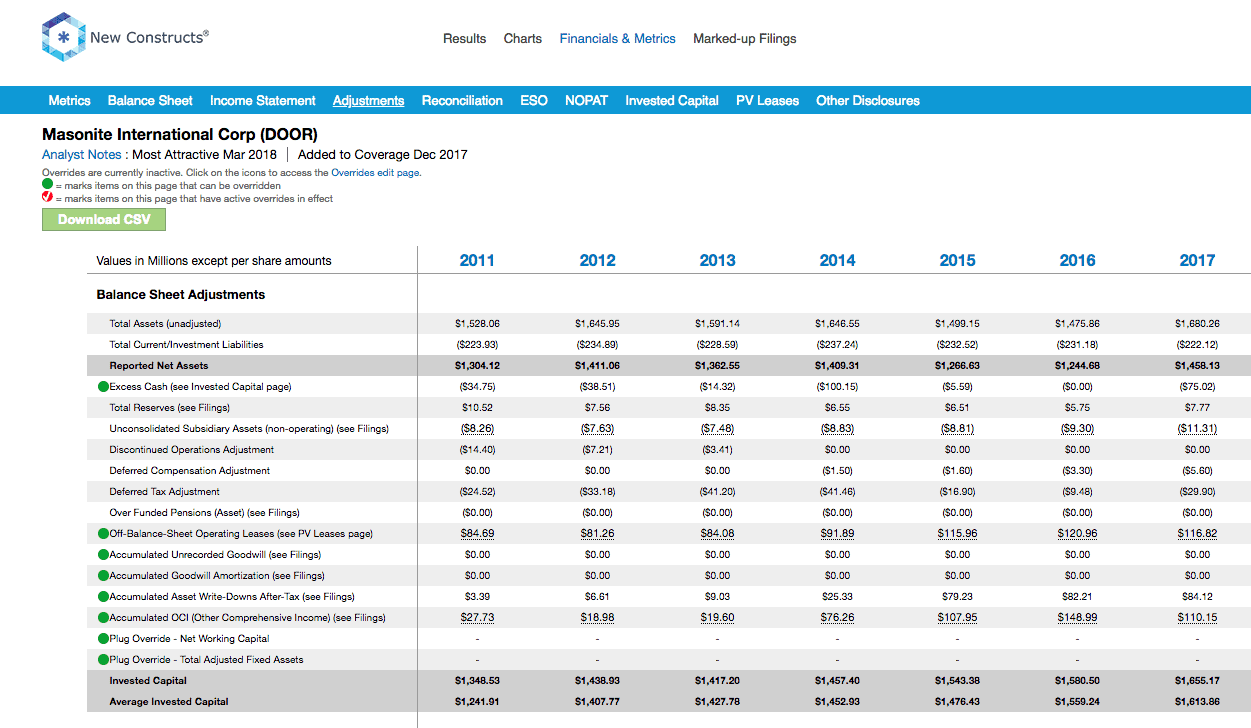Open the 2015 column header link
This screenshot has width=1251, height=728.
pyautogui.click(x=957, y=260)
